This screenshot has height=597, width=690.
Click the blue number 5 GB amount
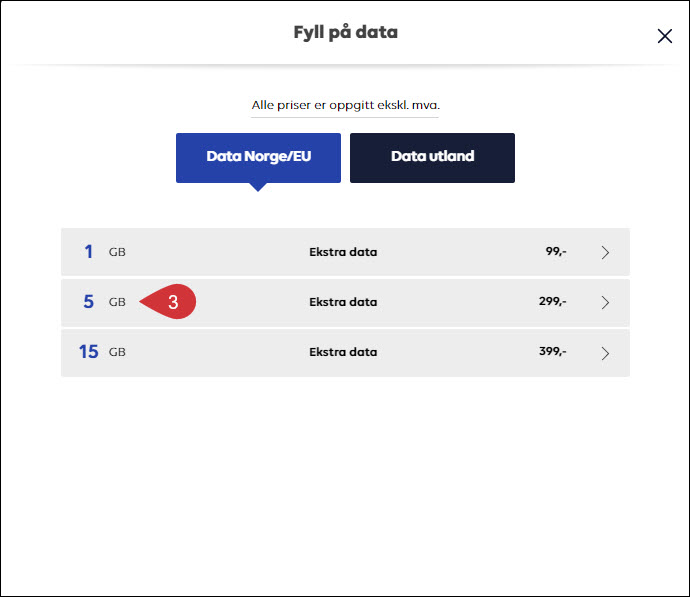click(88, 302)
